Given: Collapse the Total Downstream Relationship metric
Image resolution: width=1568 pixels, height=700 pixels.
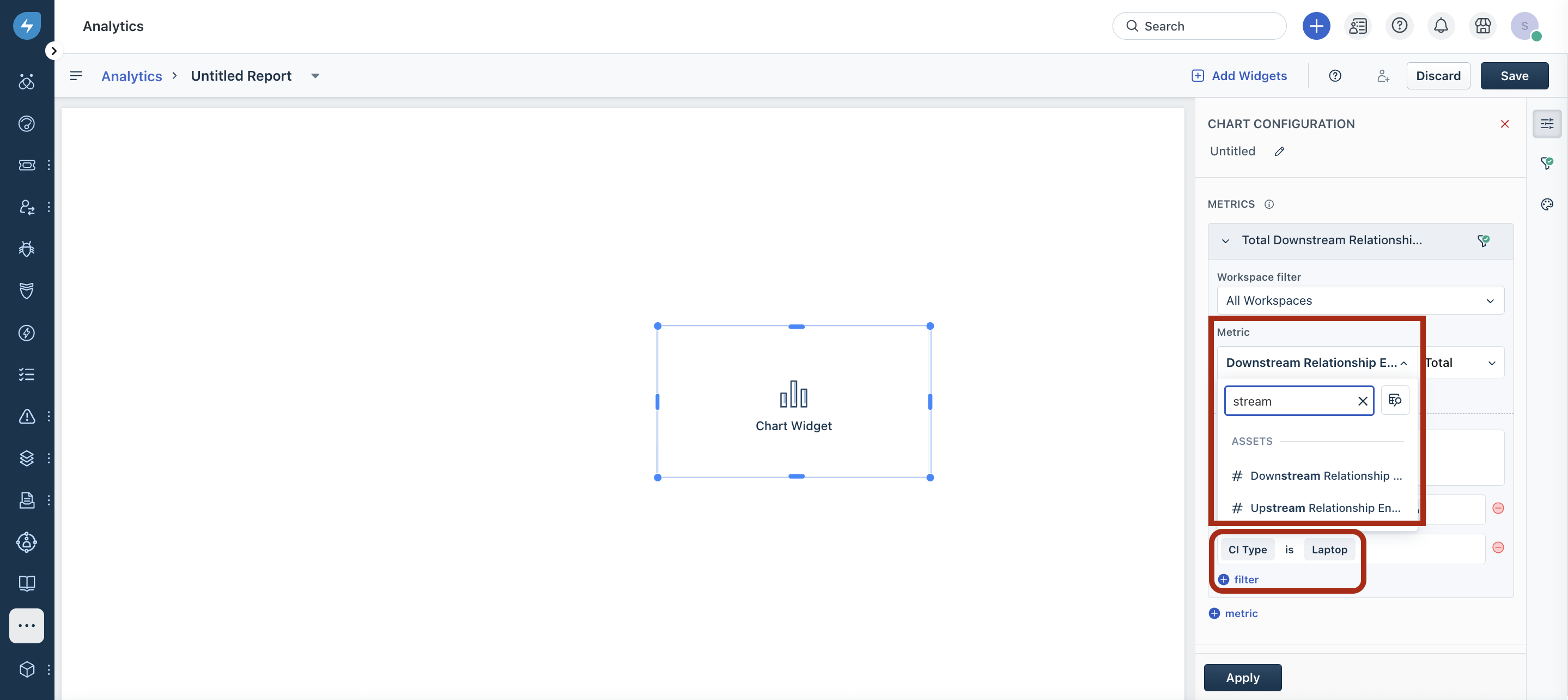Looking at the screenshot, I should click(1225, 240).
